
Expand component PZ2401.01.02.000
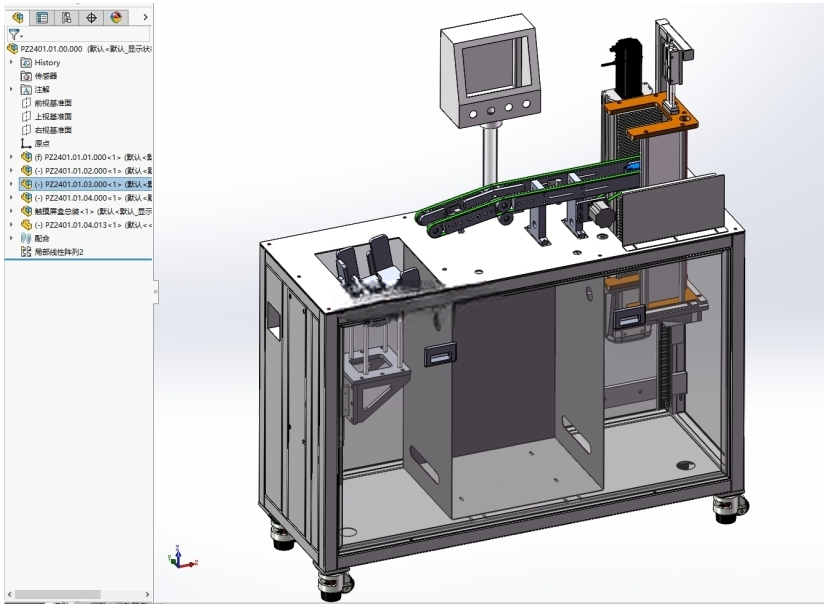click(x=12, y=171)
